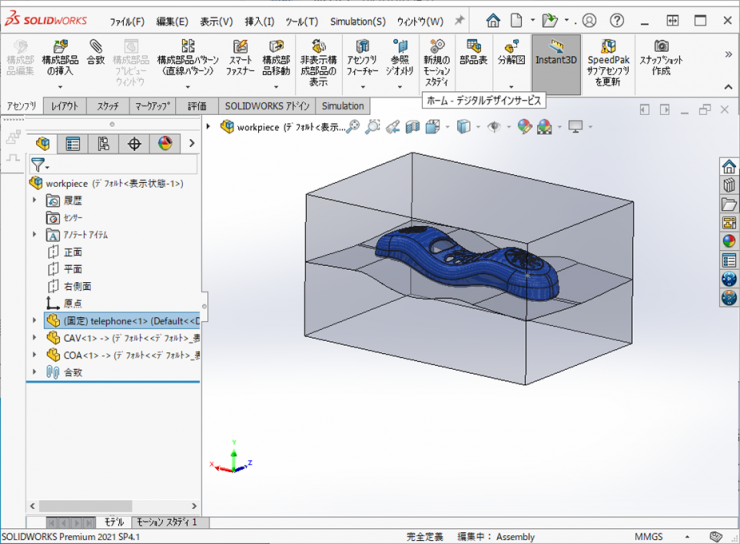Click the MMGS unit system in status bar
This screenshot has height=544, width=740.
[648, 537]
